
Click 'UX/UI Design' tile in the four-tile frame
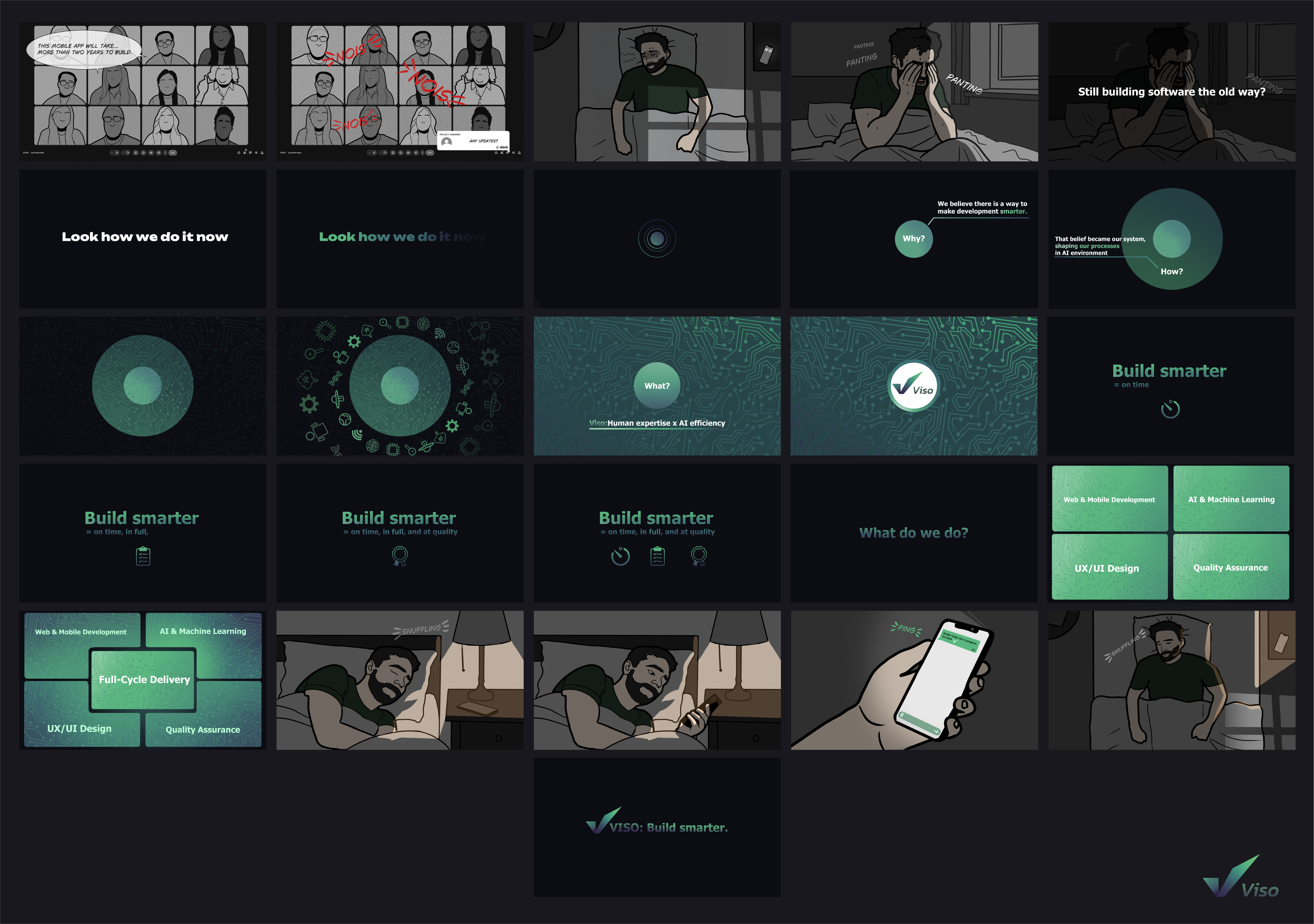tap(1110, 567)
